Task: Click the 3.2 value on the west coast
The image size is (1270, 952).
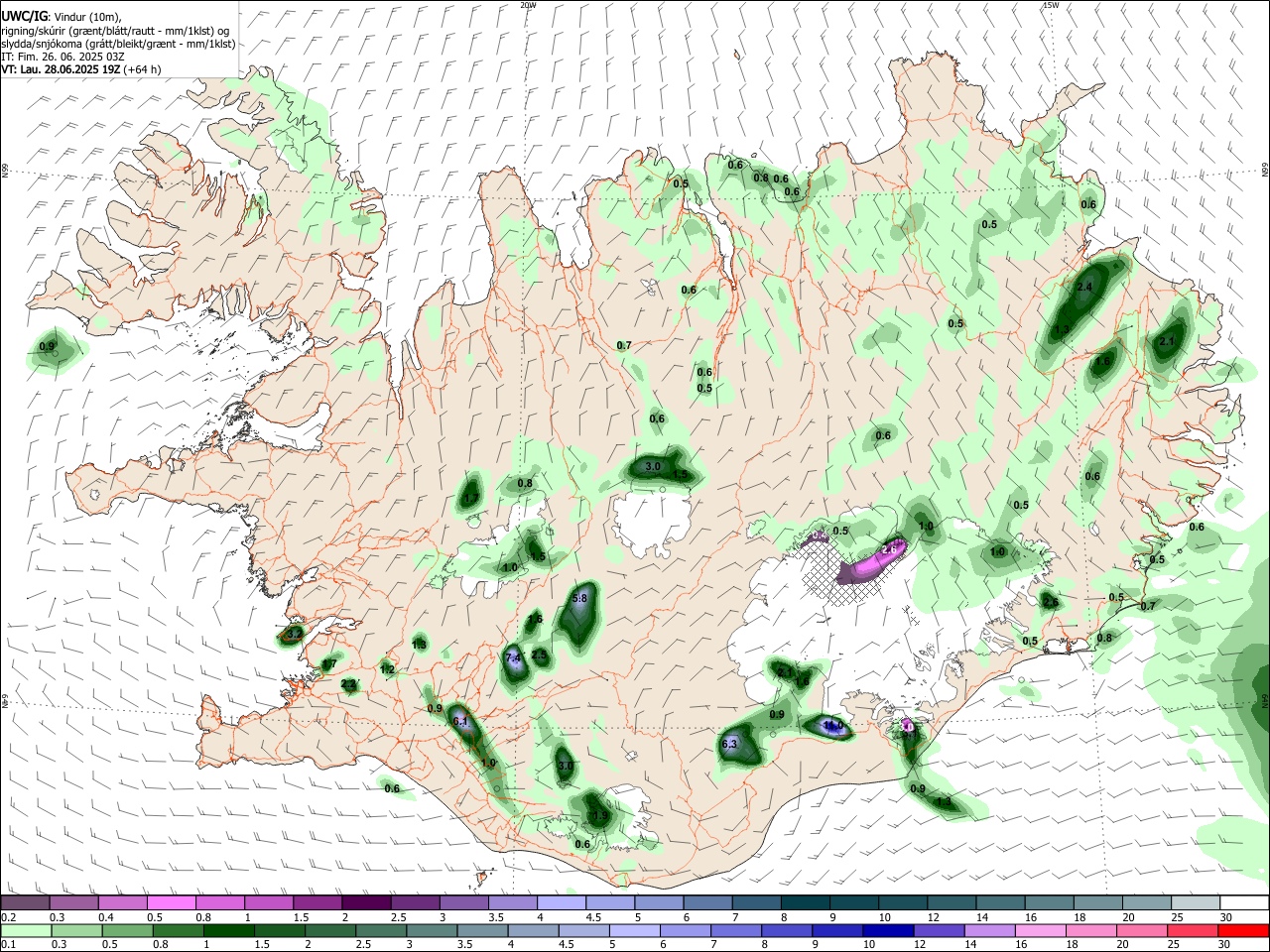Action: pos(294,633)
